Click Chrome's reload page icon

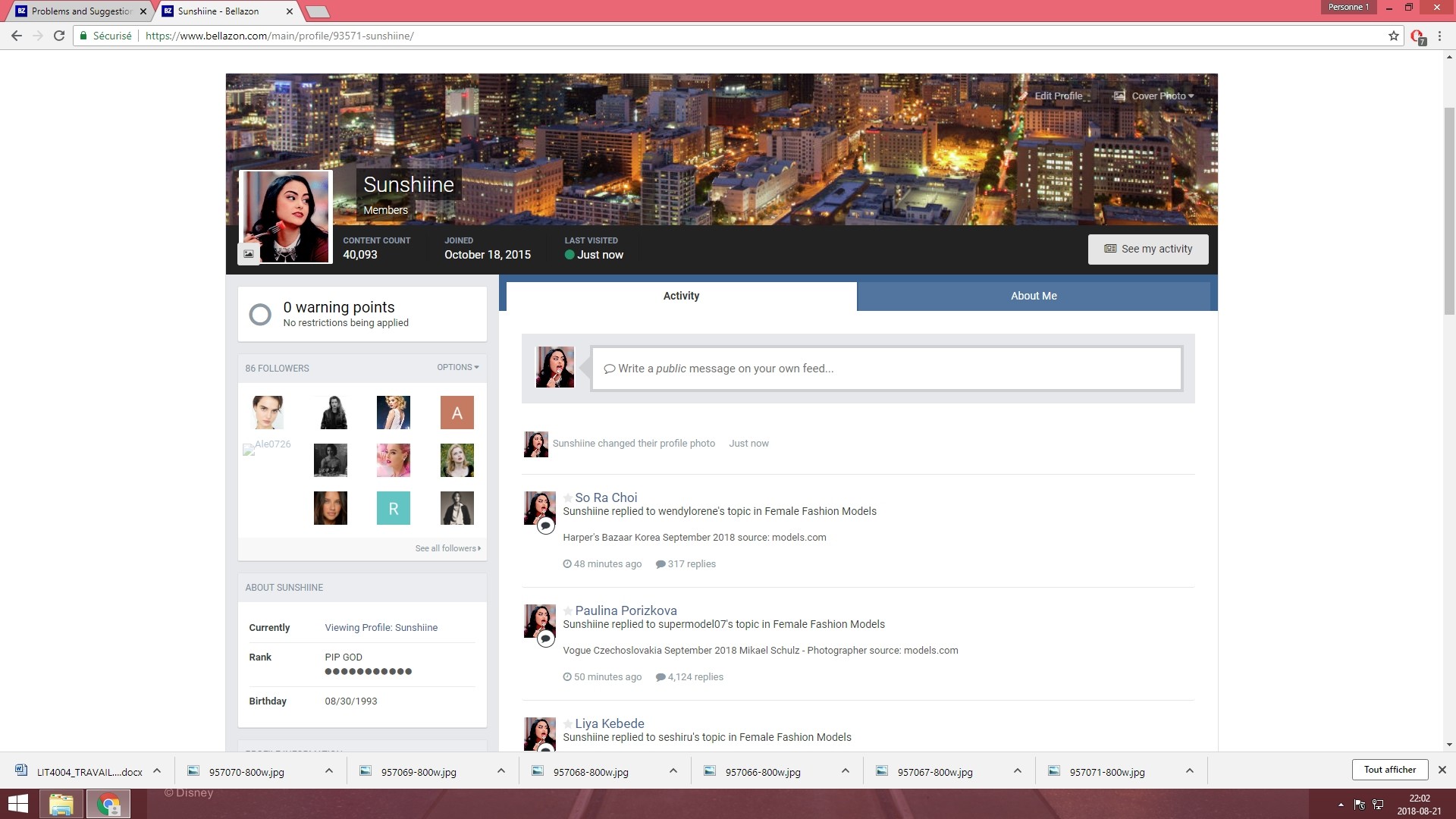click(59, 36)
